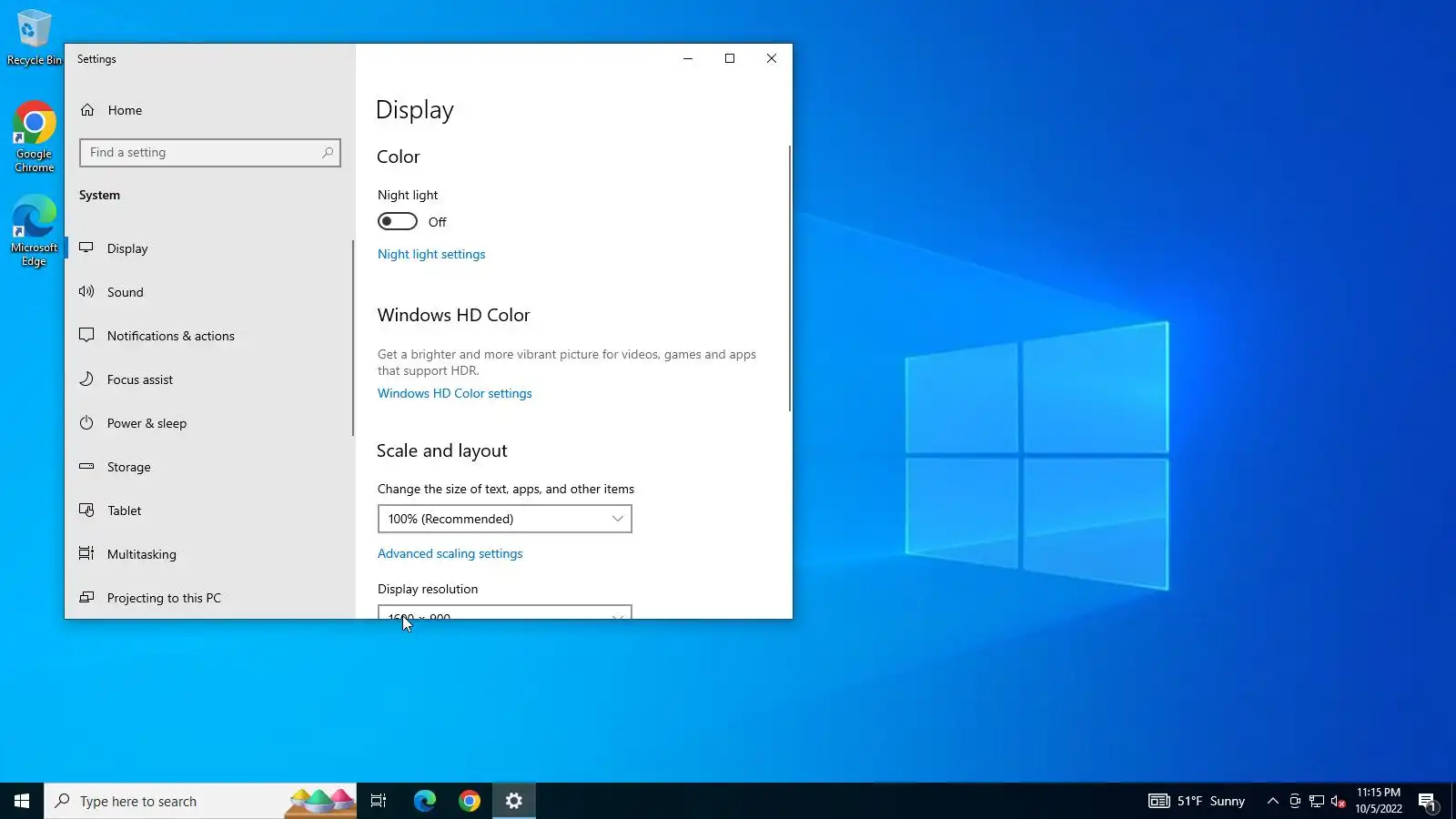The image size is (1456, 819).
Task: Click the Color section heading
Action: pyautogui.click(x=399, y=157)
